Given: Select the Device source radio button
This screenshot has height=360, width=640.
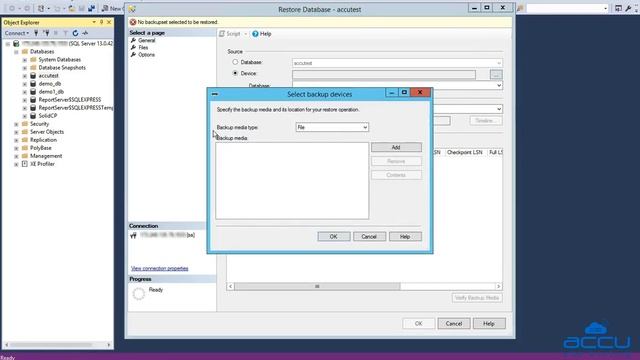Looking at the screenshot, I should (x=235, y=73).
